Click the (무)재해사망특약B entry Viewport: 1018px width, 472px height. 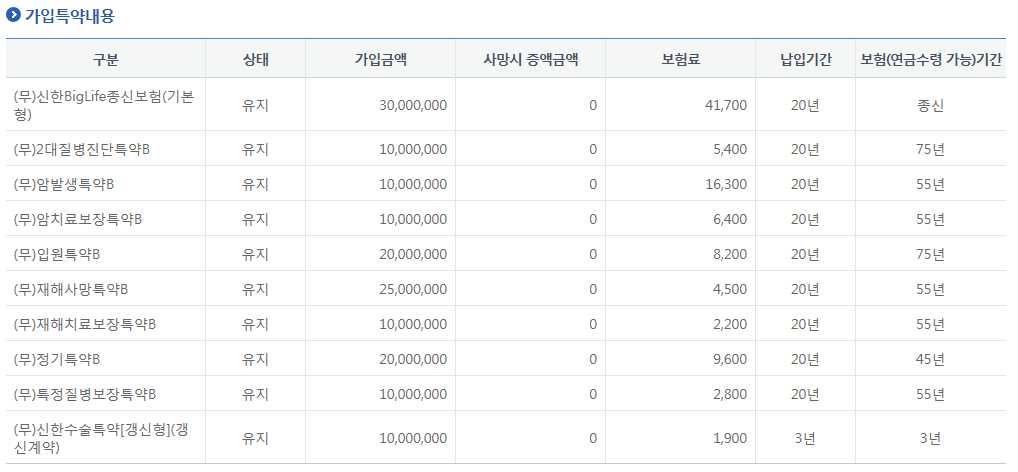click(71, 289)
